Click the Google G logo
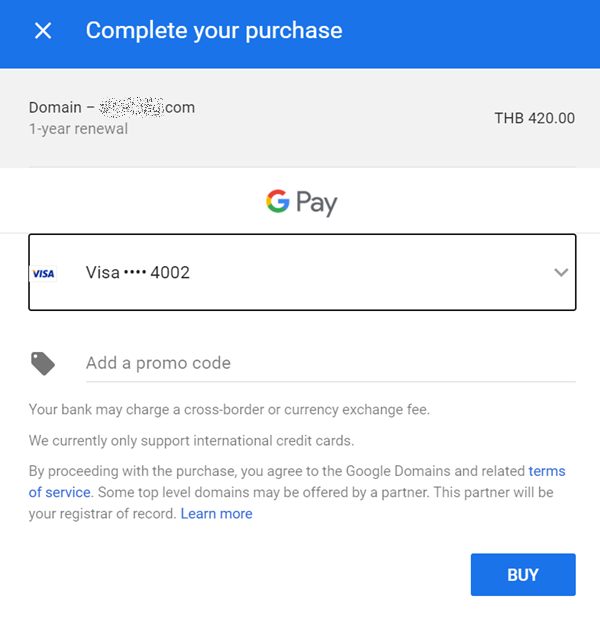600x624 pixels. (x=277, y=202)
